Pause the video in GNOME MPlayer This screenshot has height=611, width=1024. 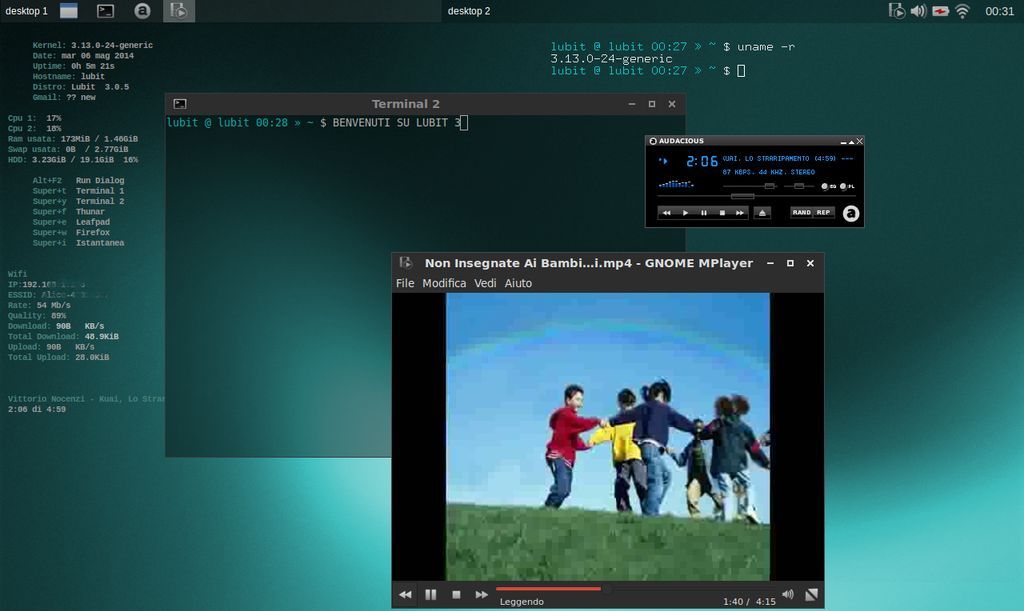point(431,594)
